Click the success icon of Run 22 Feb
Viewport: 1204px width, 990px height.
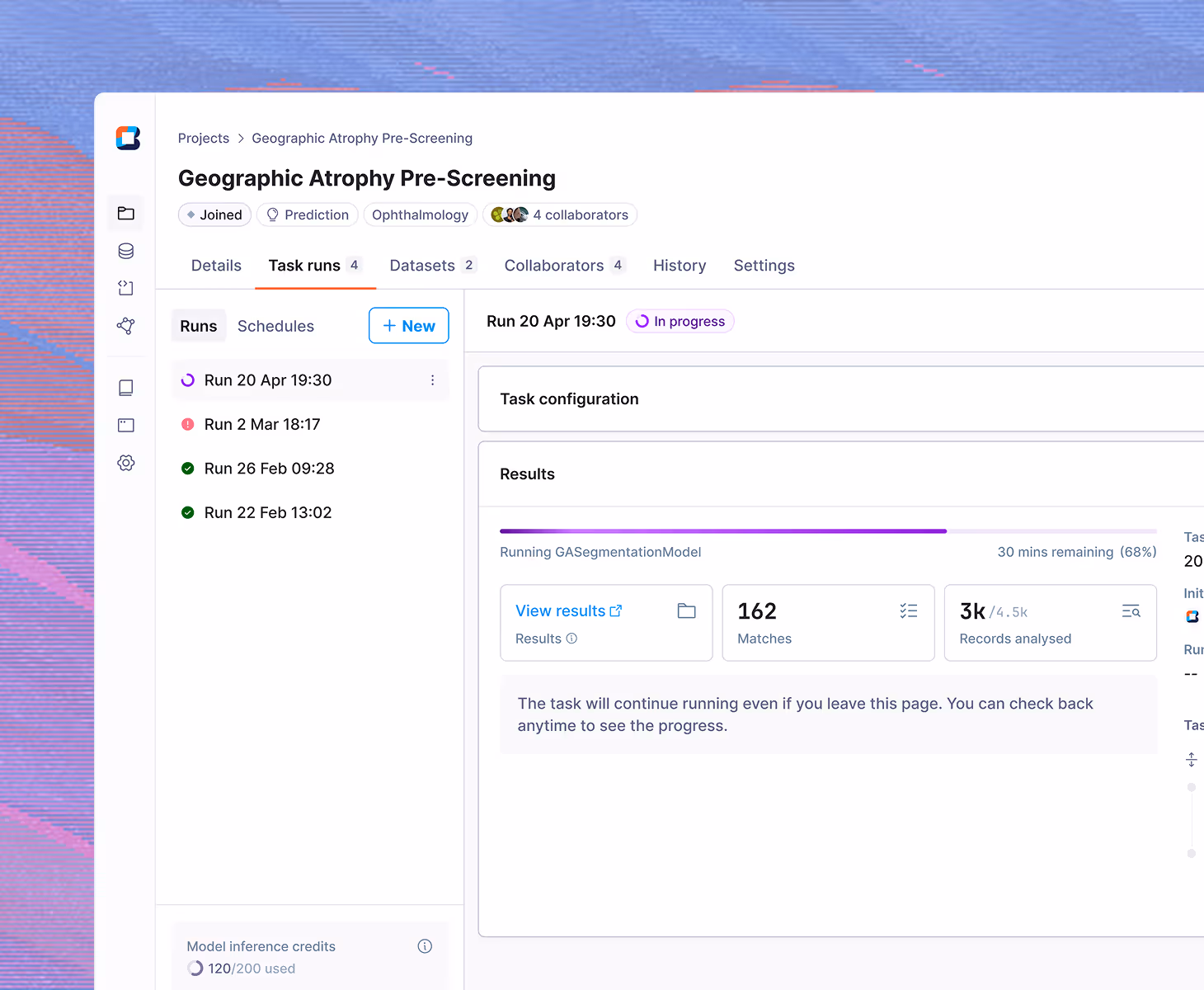(188, 512)
